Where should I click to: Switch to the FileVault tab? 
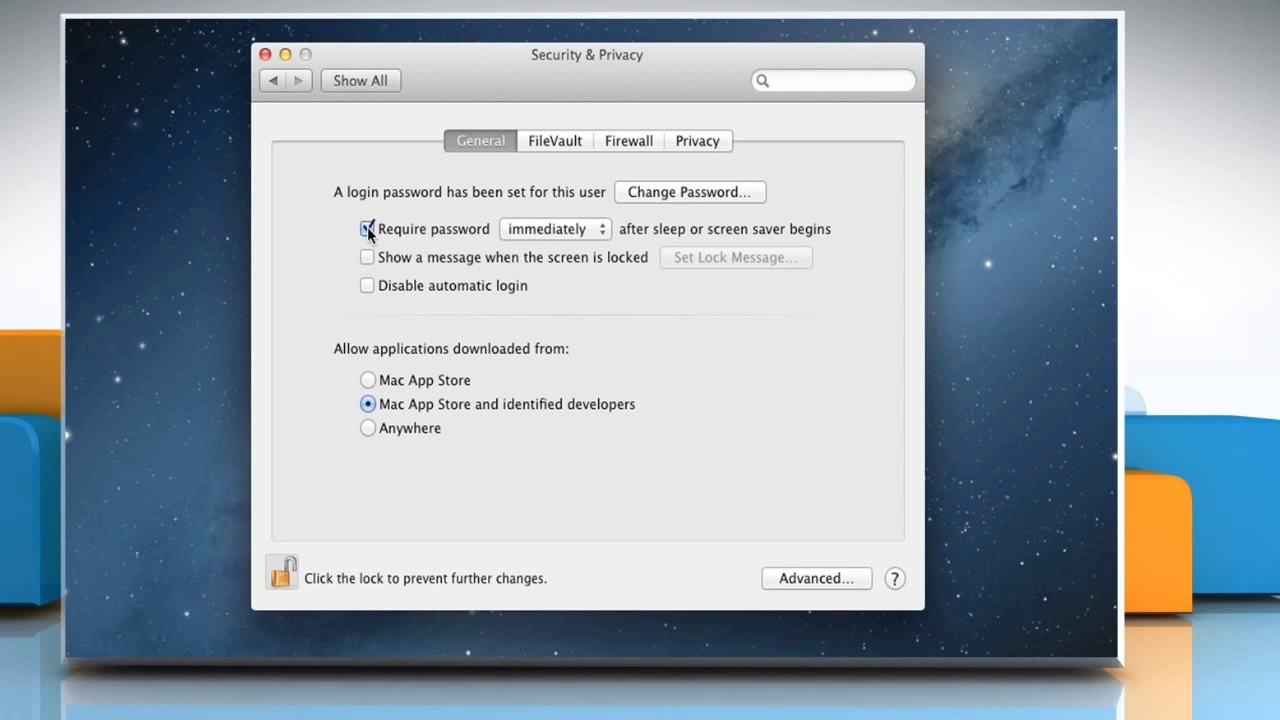(x=554, y=141)
